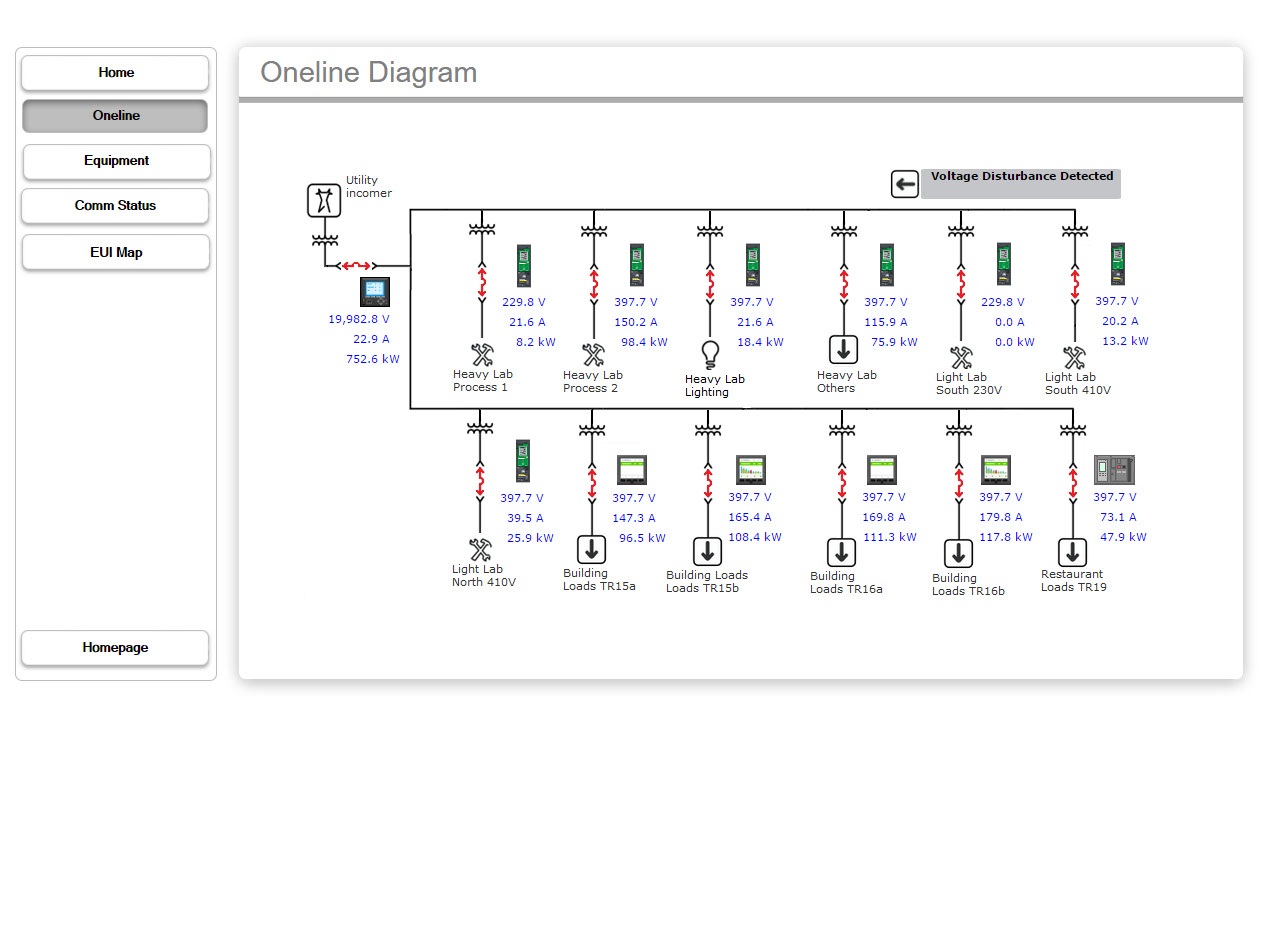Open the Equipment page
This screenshot has width=1275, height=951.
pyautogui.click(x=115, y=162)
